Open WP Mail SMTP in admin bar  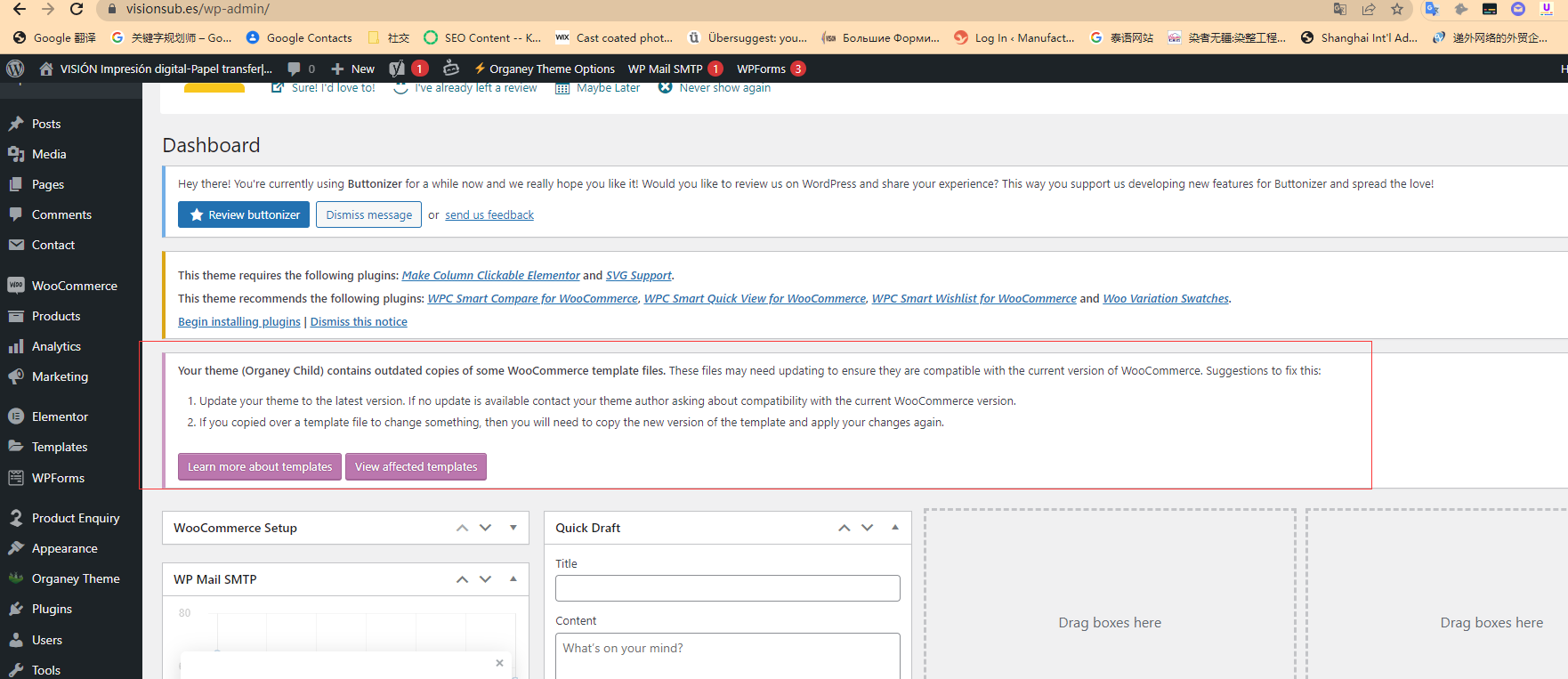pos(675,69)
